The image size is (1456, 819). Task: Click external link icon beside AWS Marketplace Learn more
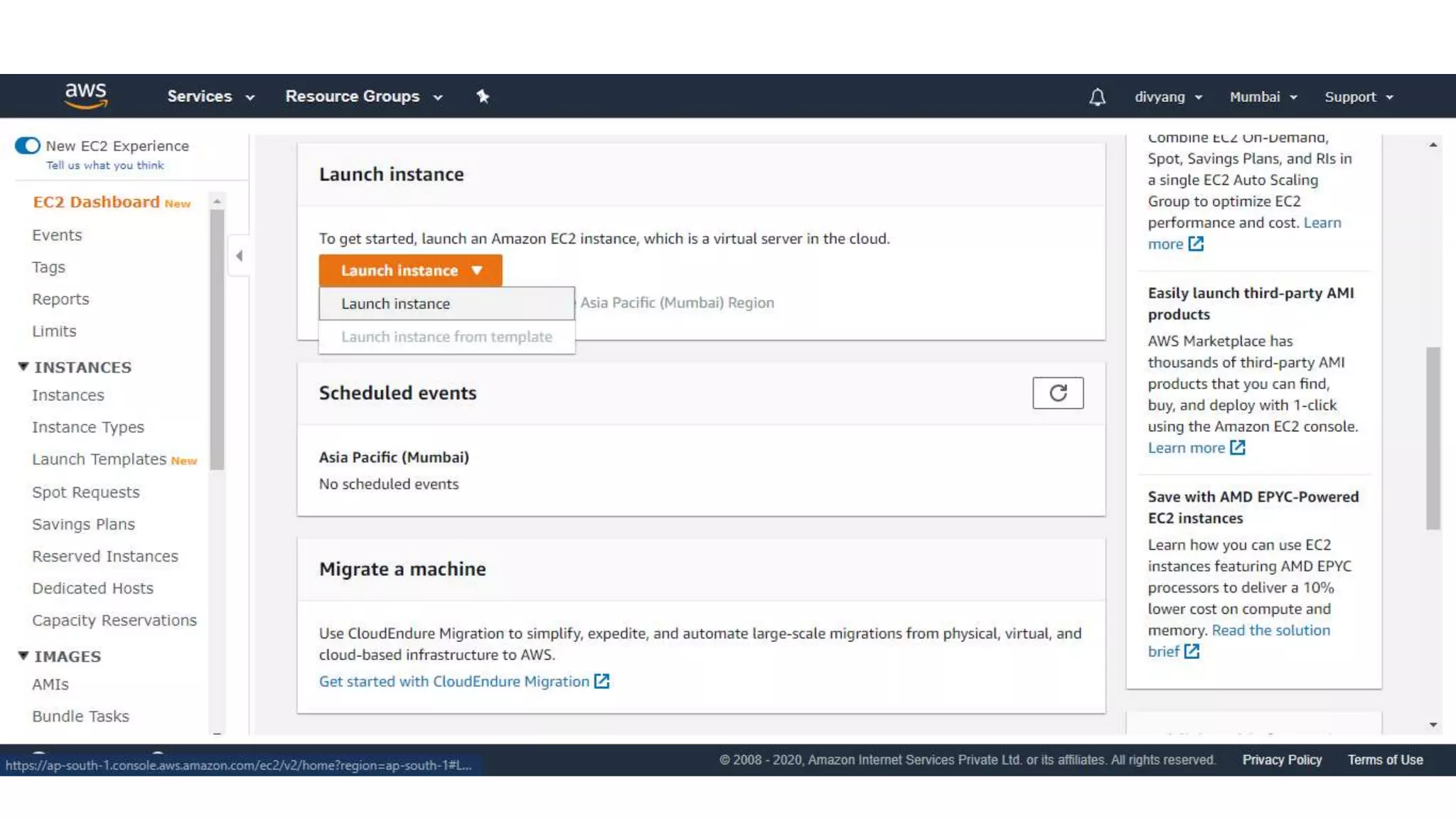coord(1238,448)
